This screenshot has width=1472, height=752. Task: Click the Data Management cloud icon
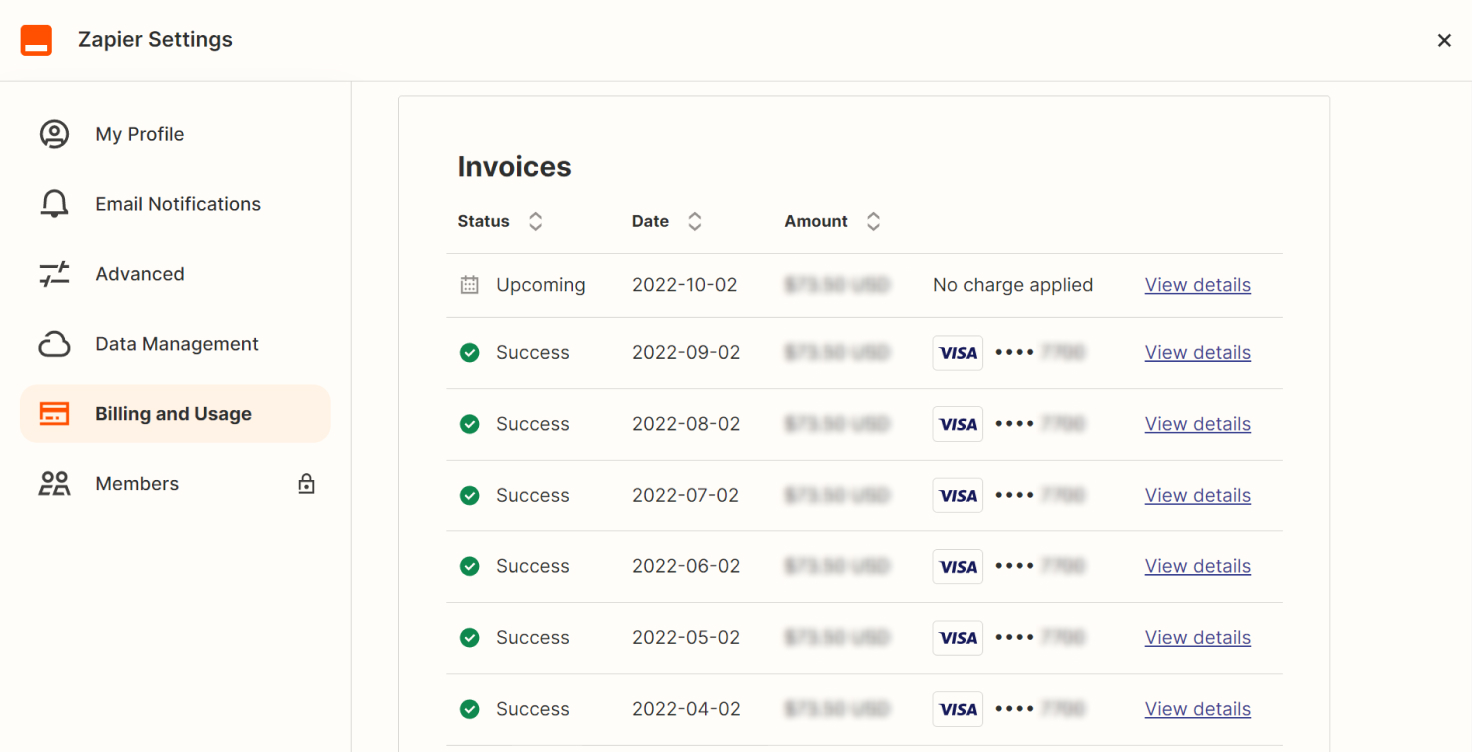tap(54, 344)
